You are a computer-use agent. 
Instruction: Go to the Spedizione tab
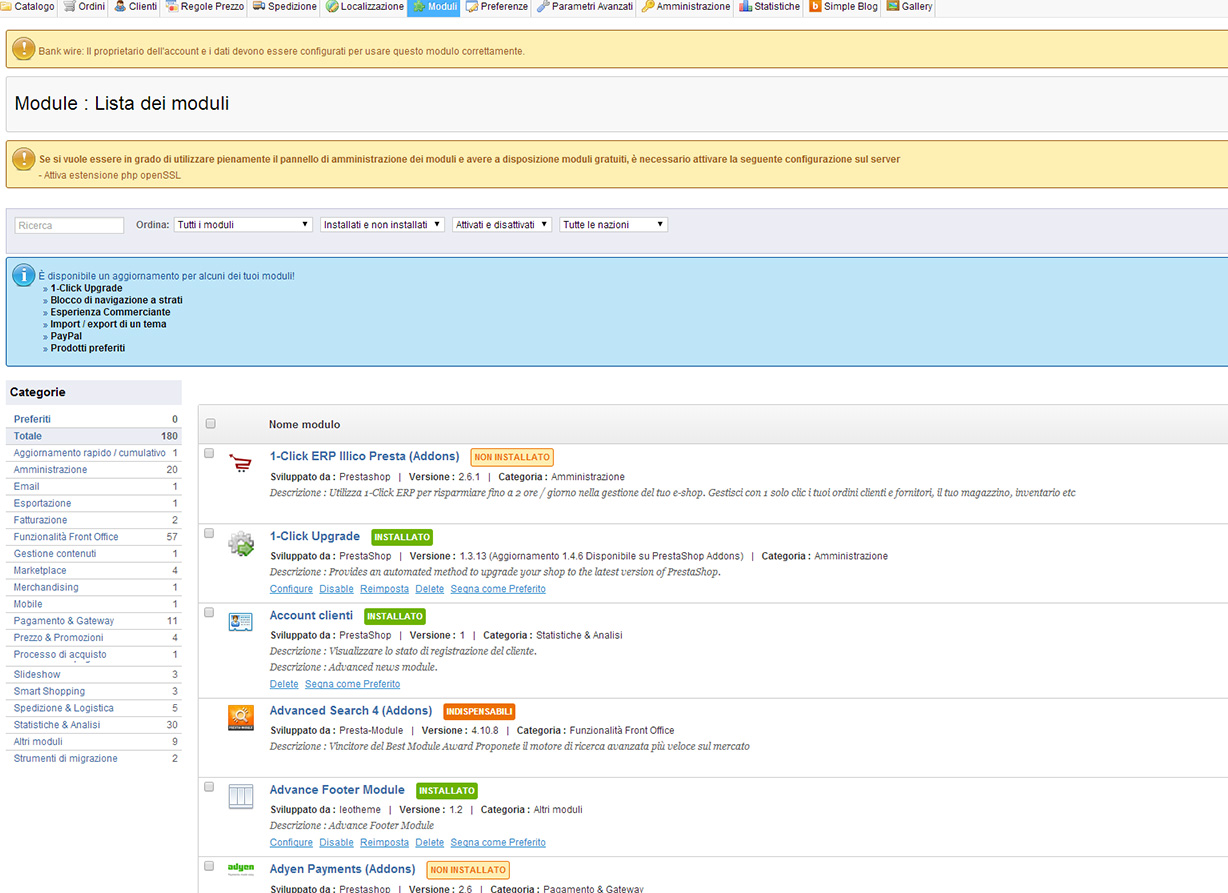[x=285, y=7]
